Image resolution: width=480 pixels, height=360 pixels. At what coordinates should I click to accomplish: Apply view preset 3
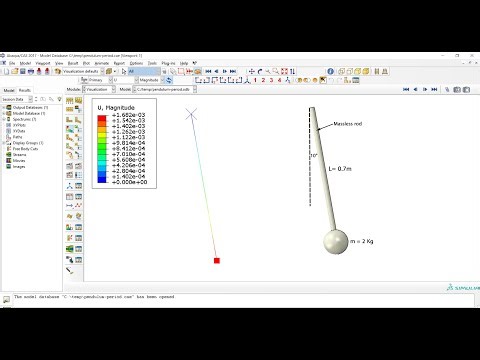(271, 80)
